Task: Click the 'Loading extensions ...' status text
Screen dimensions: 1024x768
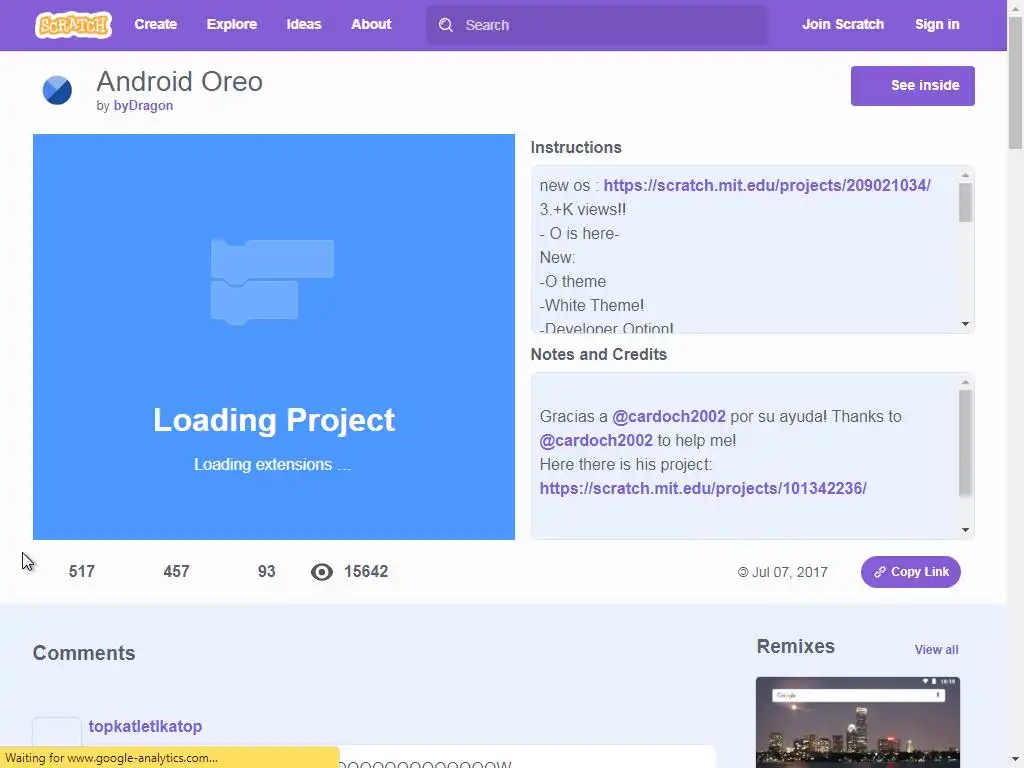Action: click(272, 464)
